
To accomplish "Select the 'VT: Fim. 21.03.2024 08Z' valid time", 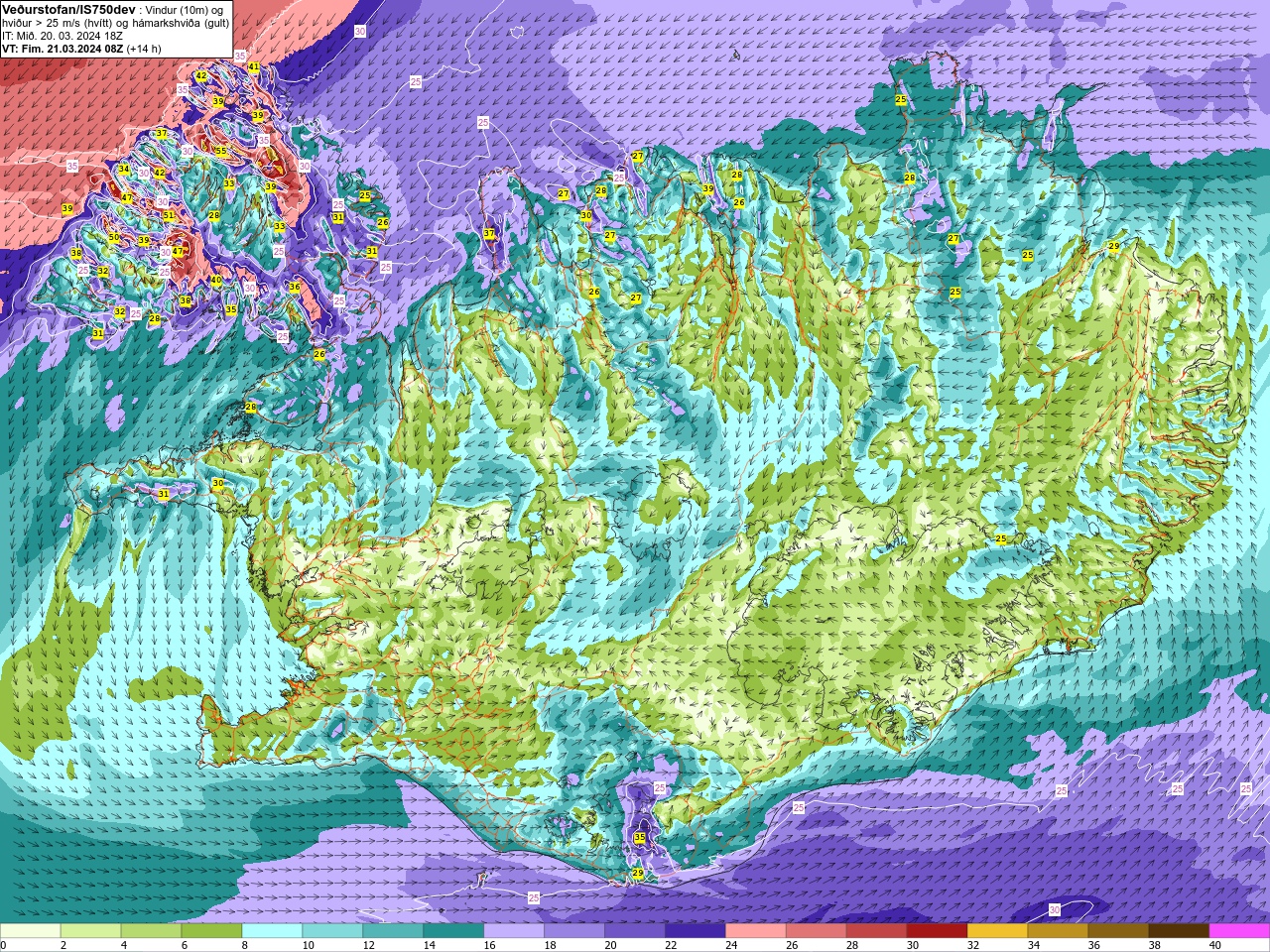I will [63, 49].
